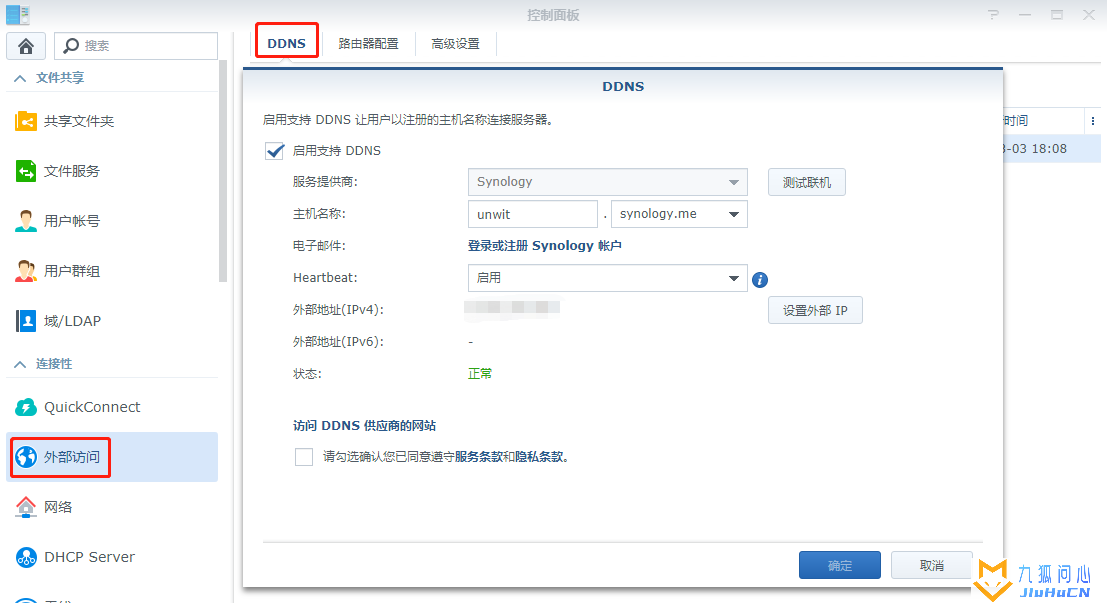Switch to 路由器配置 tab
The width and height of the screenshot is (1107, 603).
point(369,44)
